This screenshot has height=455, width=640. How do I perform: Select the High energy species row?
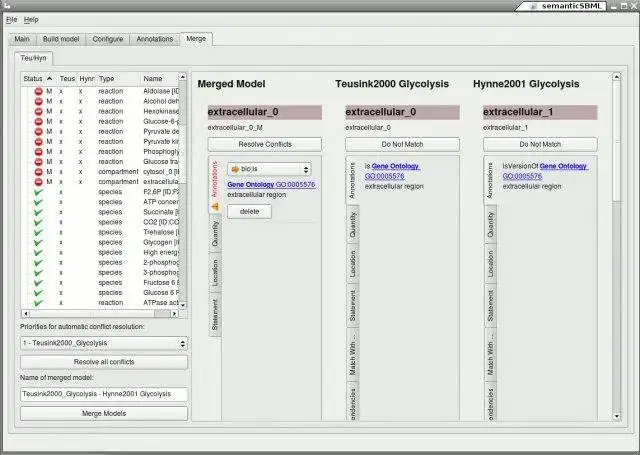coord(100,253)
